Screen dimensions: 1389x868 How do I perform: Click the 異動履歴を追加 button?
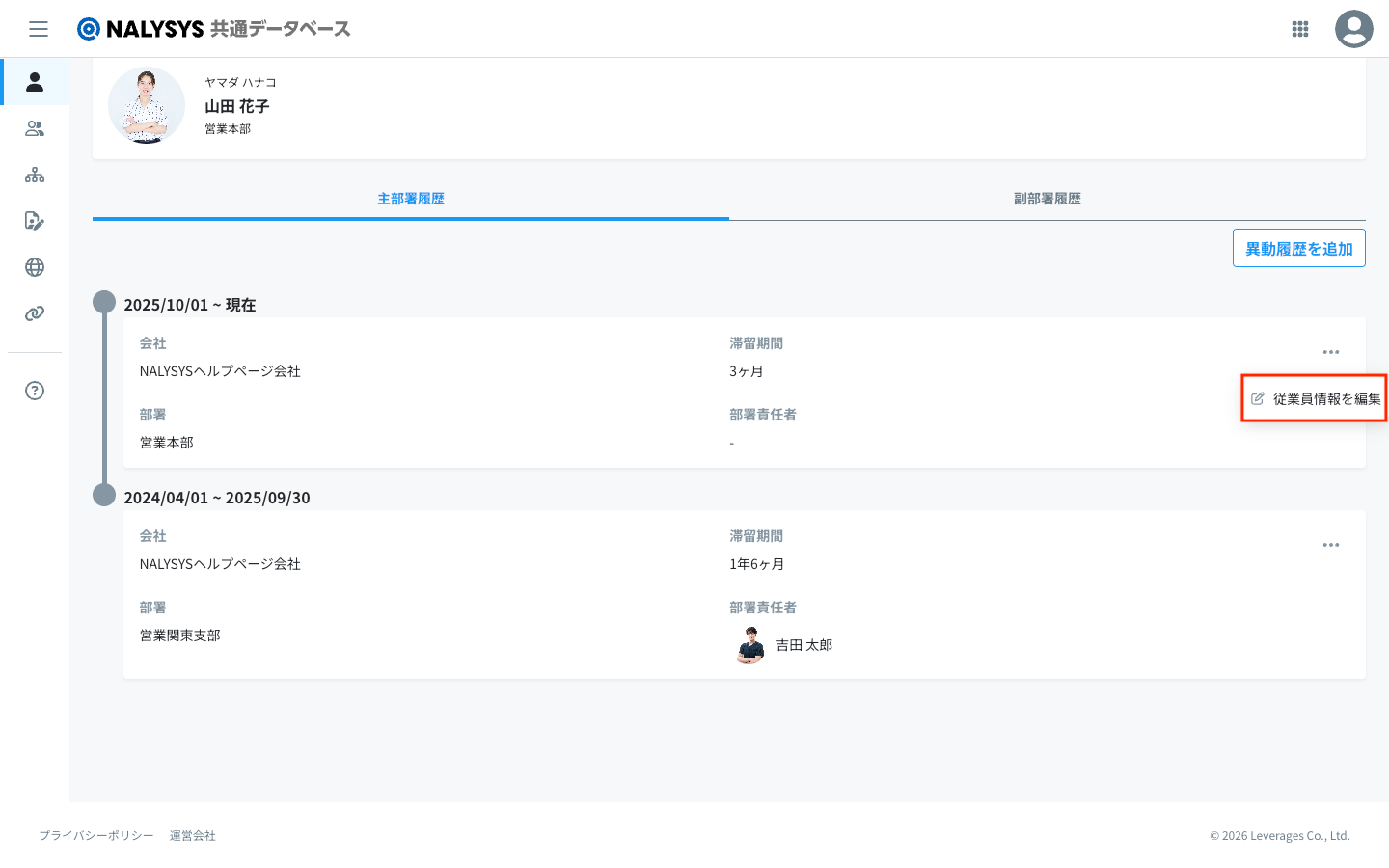1298,249
